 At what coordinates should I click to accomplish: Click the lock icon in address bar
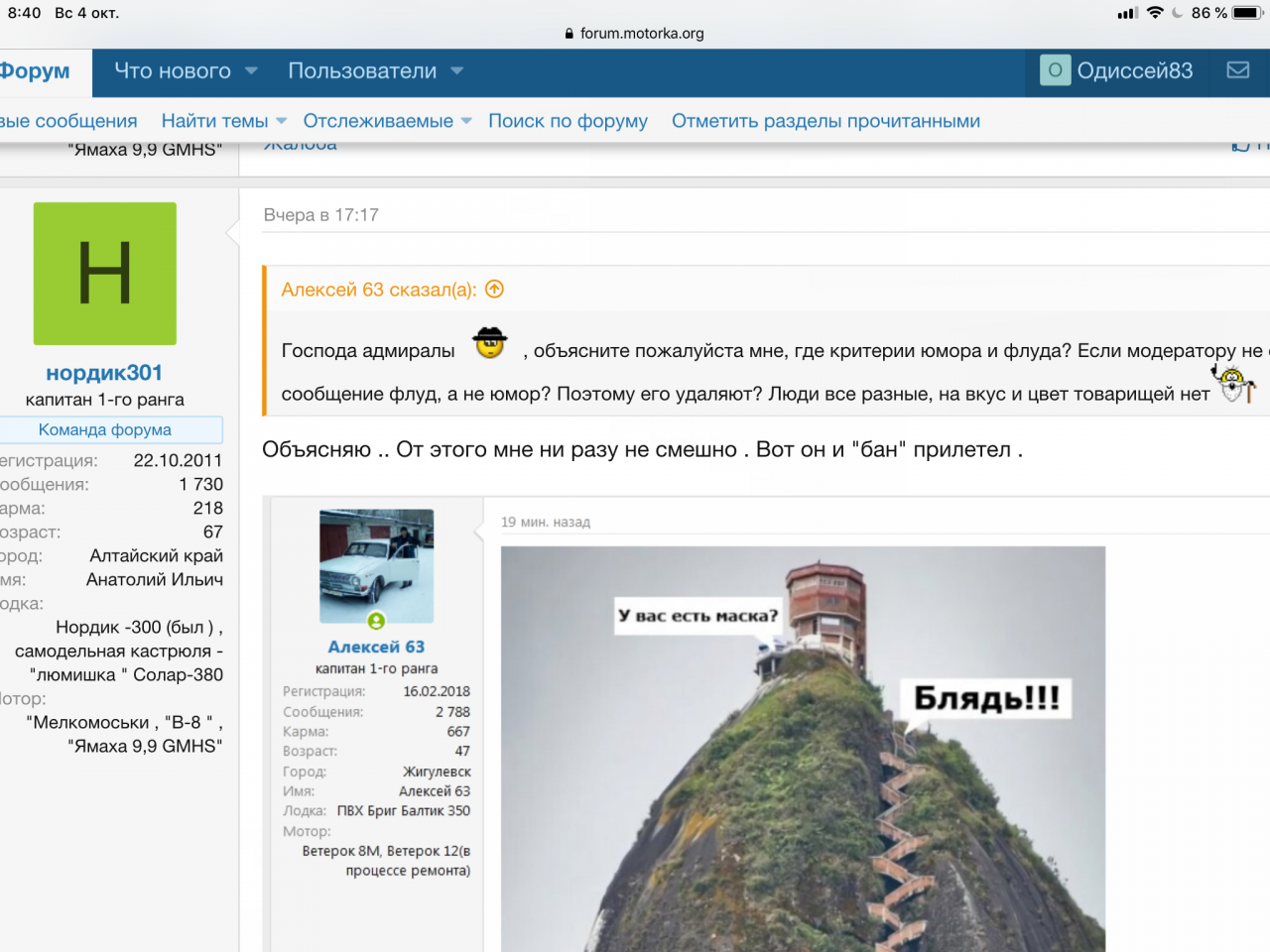[x=570, y=34]
